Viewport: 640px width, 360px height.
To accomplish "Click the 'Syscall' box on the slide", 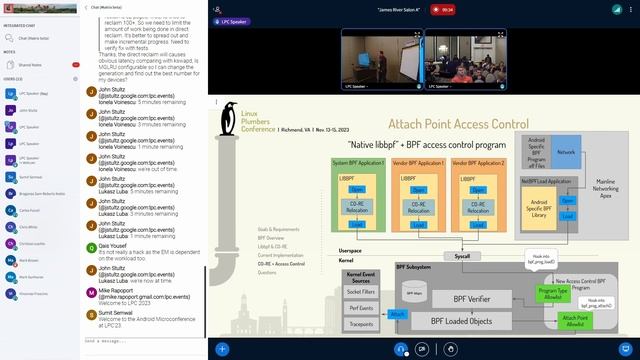I will [x=462, y=256].
